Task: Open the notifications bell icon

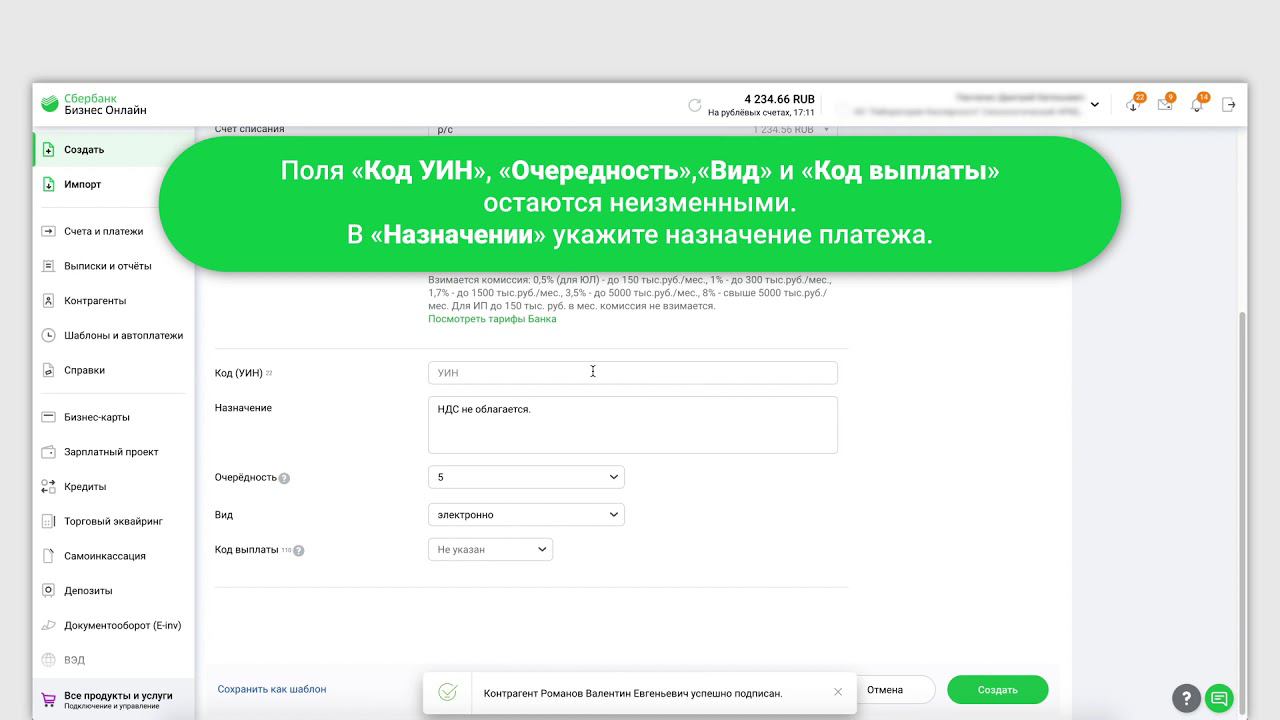Action: tap(1197, 105)
